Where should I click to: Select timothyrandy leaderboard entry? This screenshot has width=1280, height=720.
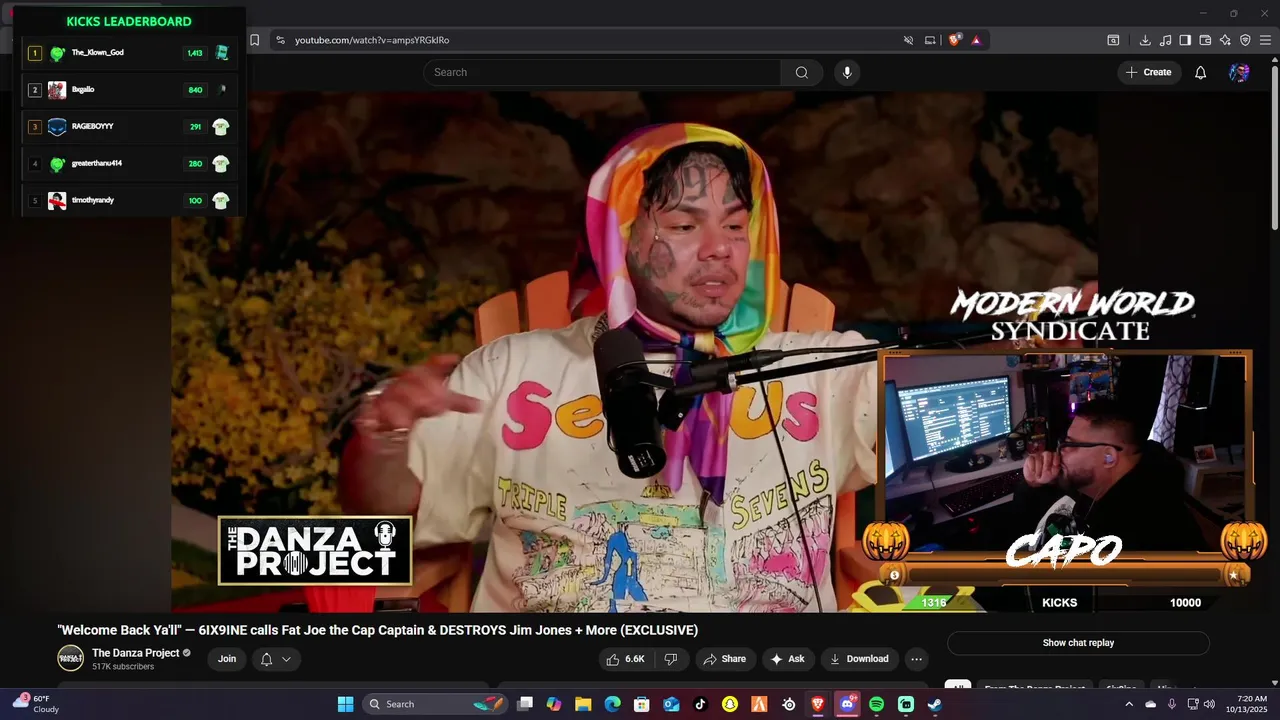pyautogui.click(x=129, y=201)
